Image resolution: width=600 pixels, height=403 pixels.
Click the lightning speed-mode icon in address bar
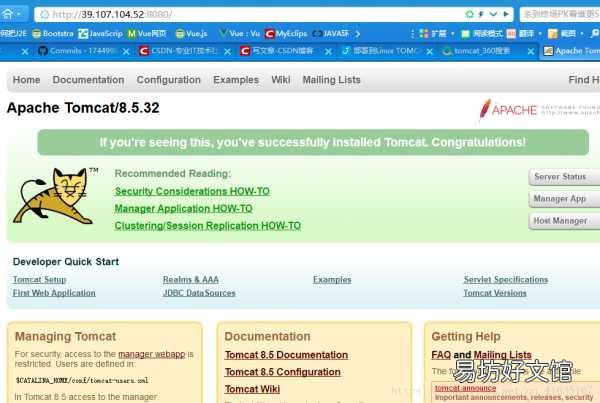tap(481, 15)
